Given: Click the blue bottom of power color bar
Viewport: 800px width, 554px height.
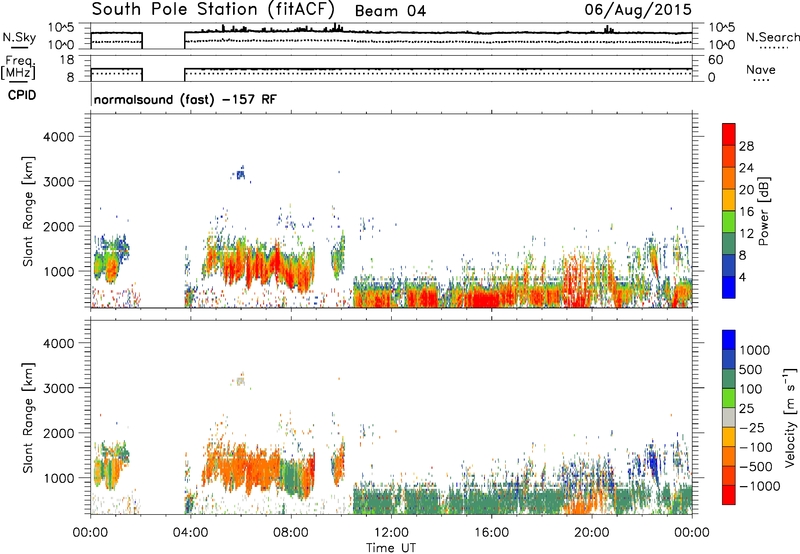Looking at the screenshot, I should [729, 287].
